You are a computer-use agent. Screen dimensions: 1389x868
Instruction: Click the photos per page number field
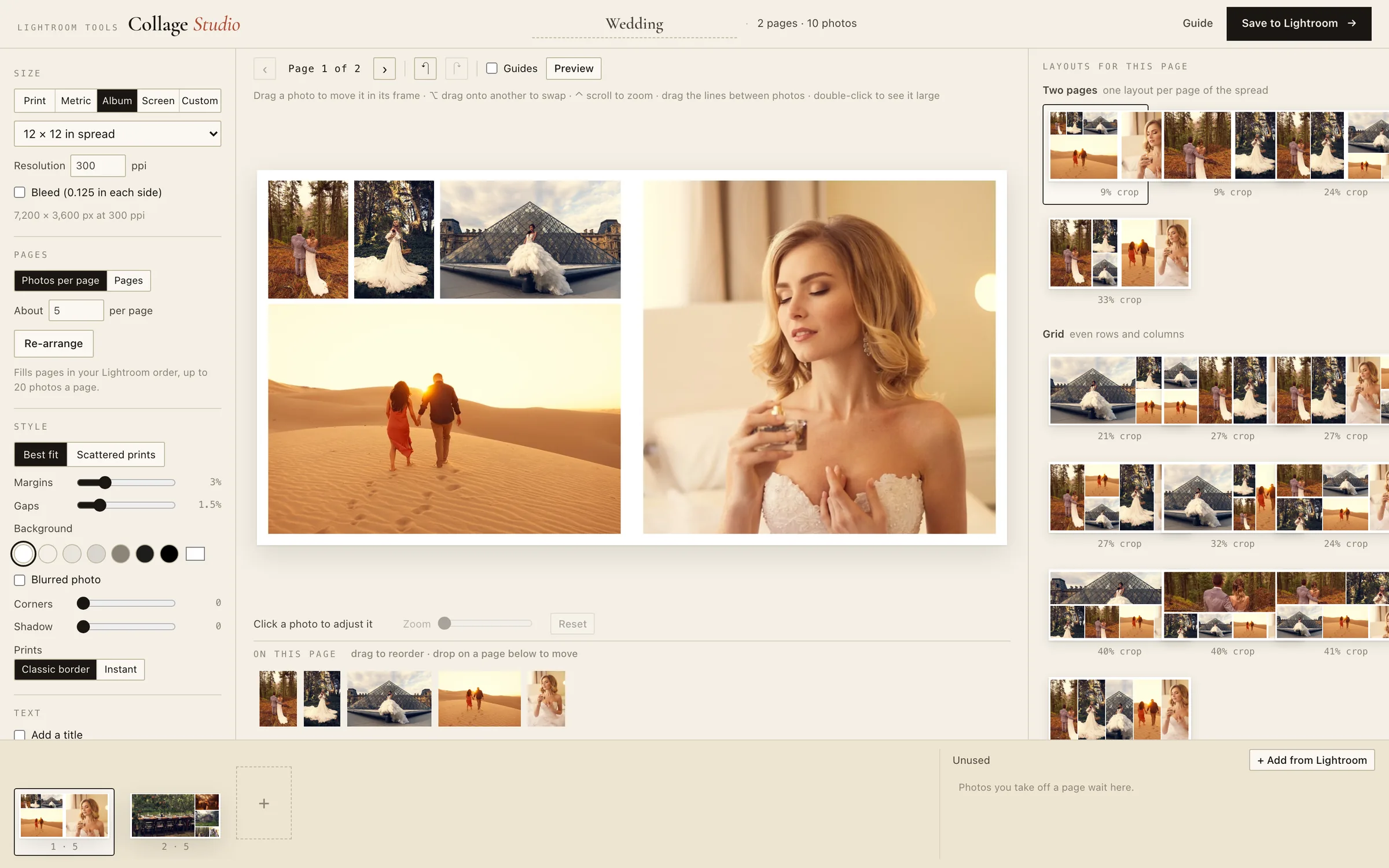(x=76, y=311)
